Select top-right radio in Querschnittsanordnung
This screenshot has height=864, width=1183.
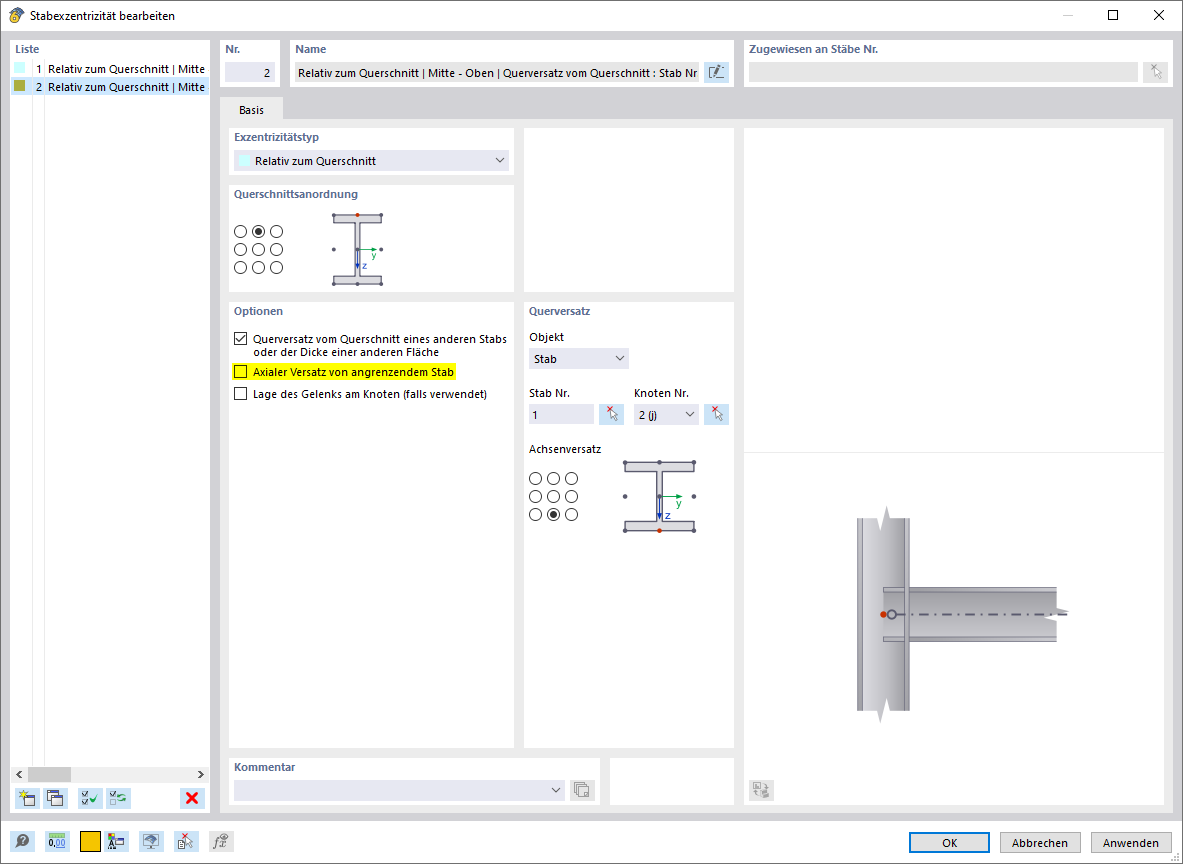pos(276,232)
